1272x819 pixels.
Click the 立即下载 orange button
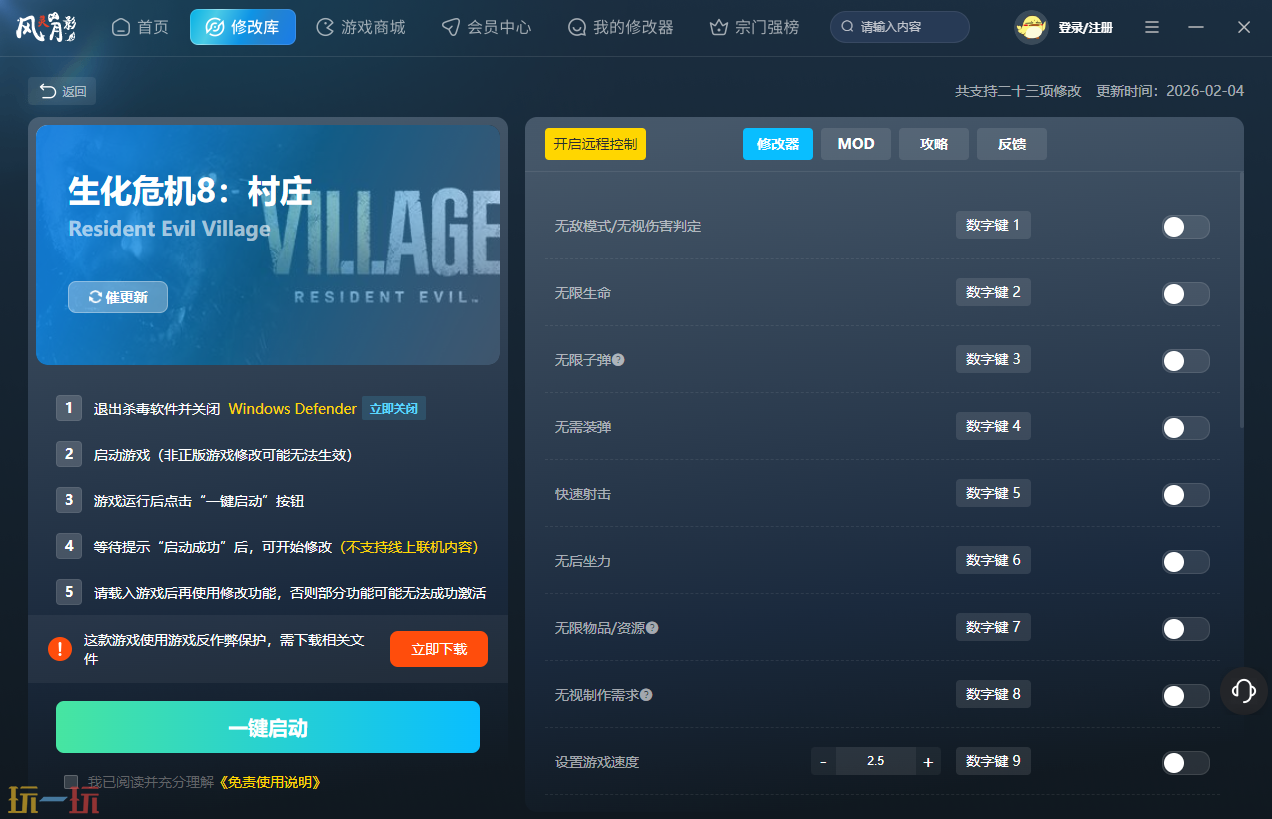point(439,649)
